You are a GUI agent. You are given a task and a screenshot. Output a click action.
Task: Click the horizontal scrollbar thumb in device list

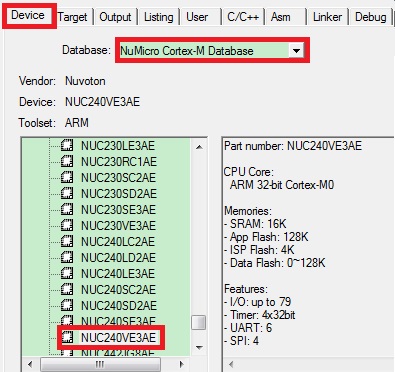(x=100, y=364)
